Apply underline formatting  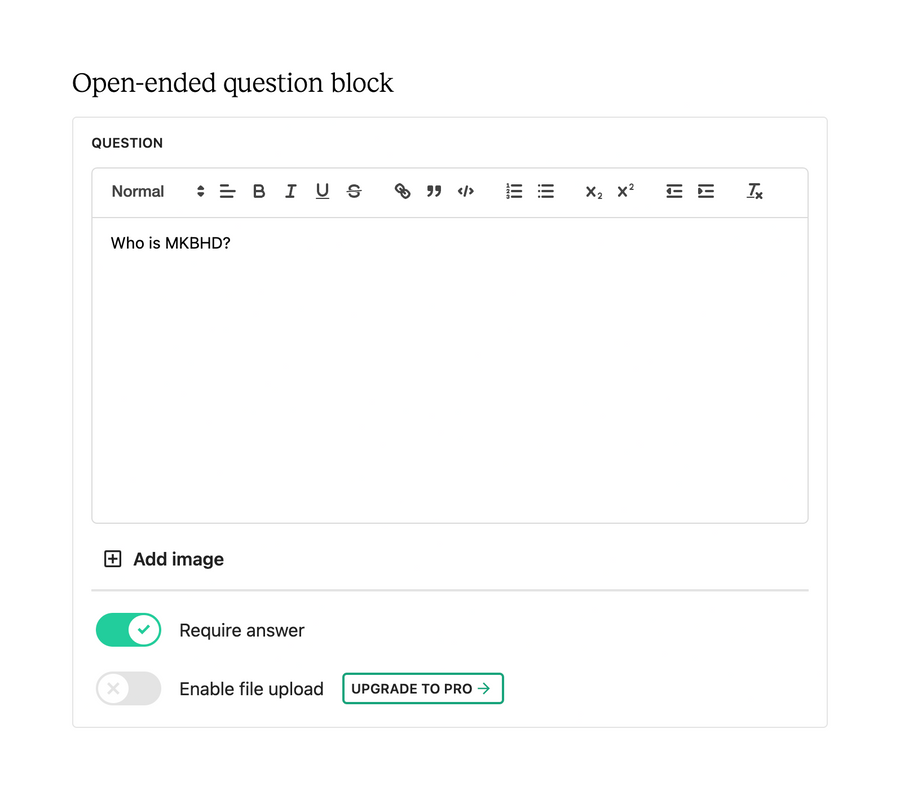[x=322, y=191]
